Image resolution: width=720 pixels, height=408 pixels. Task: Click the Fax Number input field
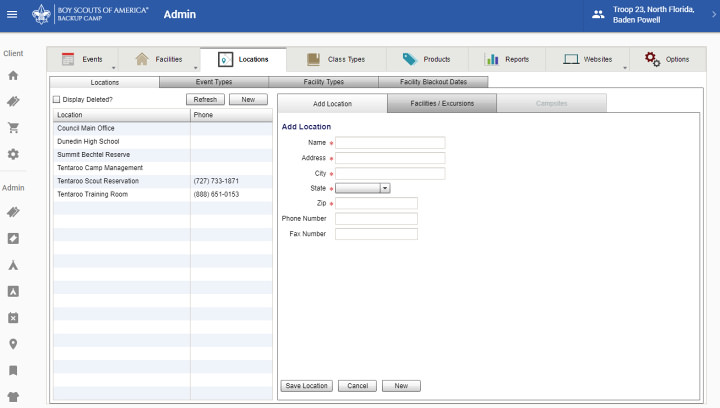[376, 234]
